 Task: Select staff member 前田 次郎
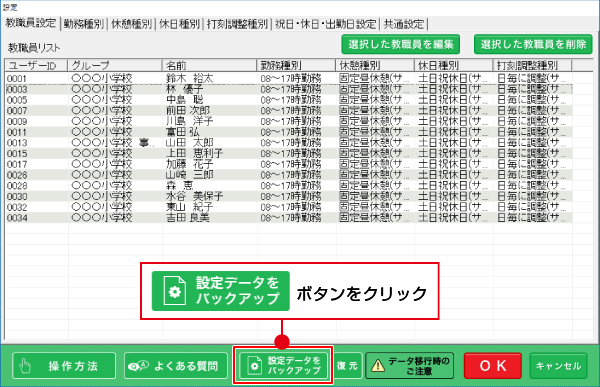[289, 111]
